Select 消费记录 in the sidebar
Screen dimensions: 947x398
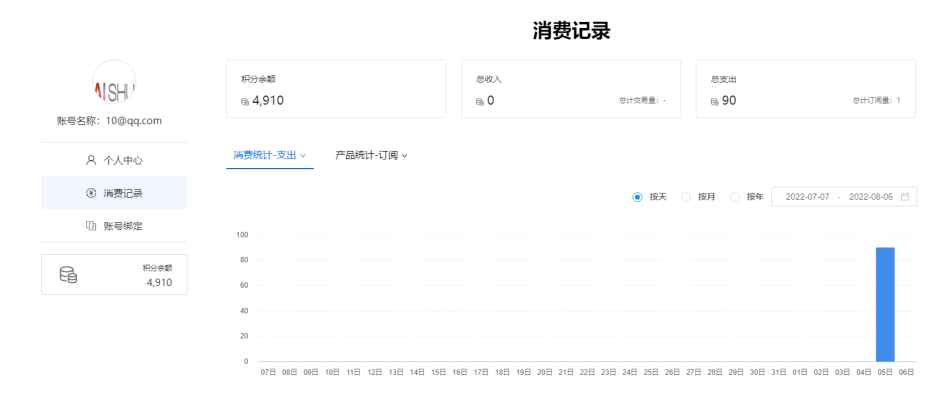(114, 193)
